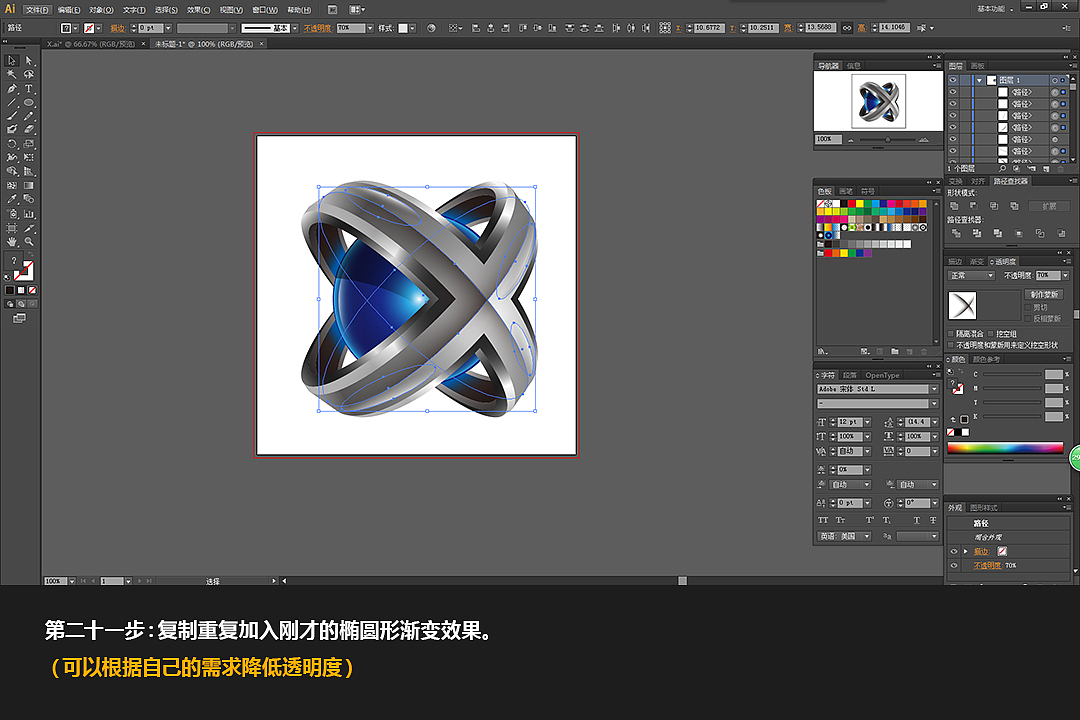Toggle visibility of 不透明度 70% row in Appearance
The height and width of the screenshot is (720, 1080).
click(x=954, y=566)
